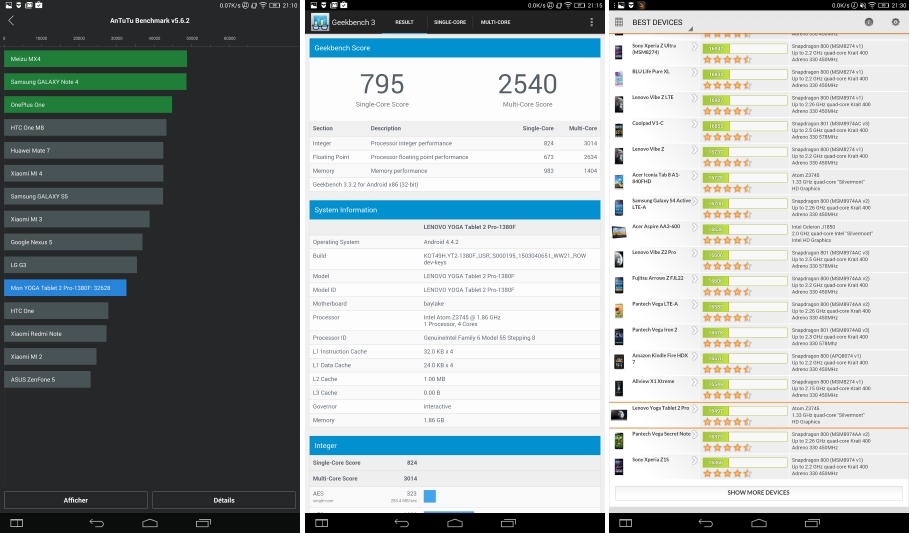
Task: Tap Android home button under AnTuTu screen
Action: 150,523
